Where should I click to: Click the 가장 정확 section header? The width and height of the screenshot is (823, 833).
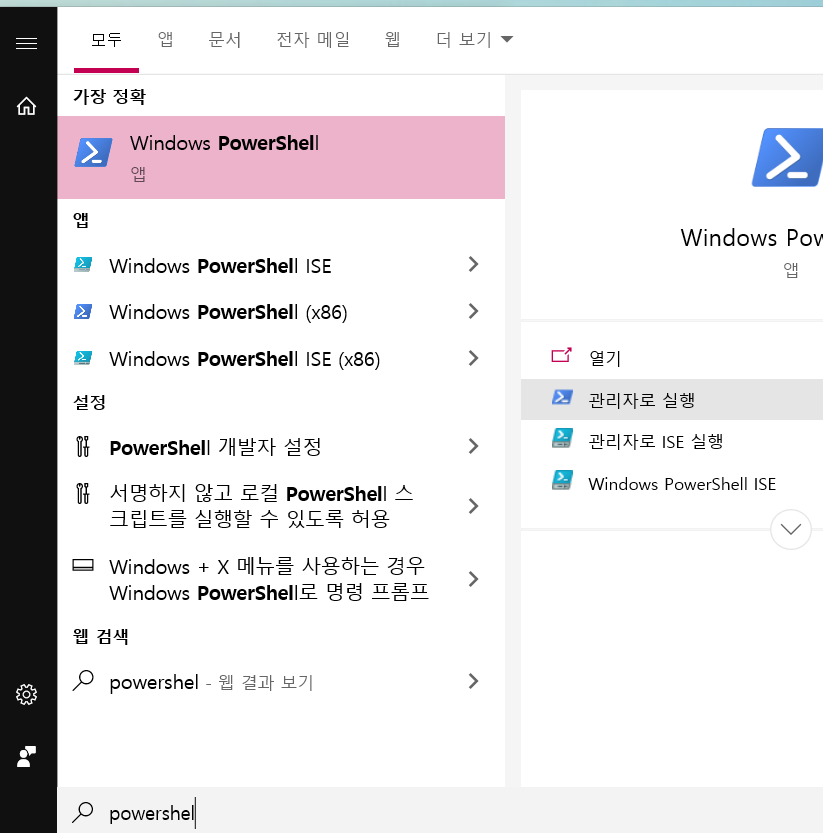109,97
